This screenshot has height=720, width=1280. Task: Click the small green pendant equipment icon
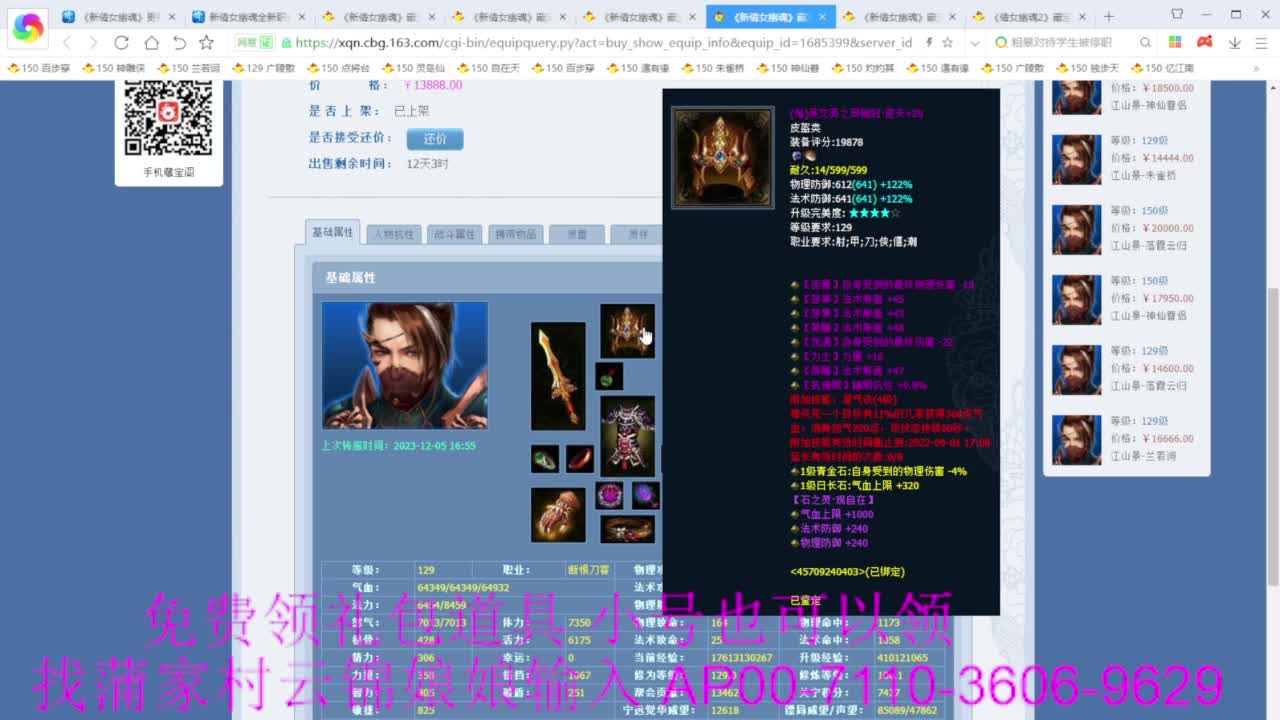609,376
